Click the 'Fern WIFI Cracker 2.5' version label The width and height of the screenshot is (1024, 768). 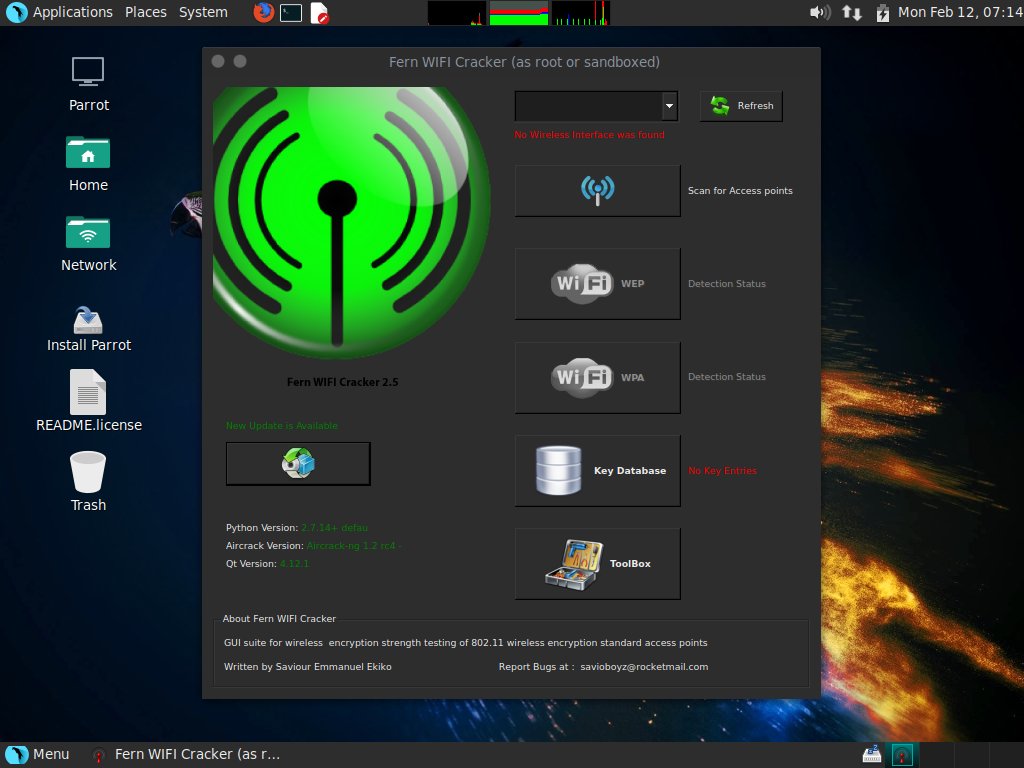[x=343, y=382]
